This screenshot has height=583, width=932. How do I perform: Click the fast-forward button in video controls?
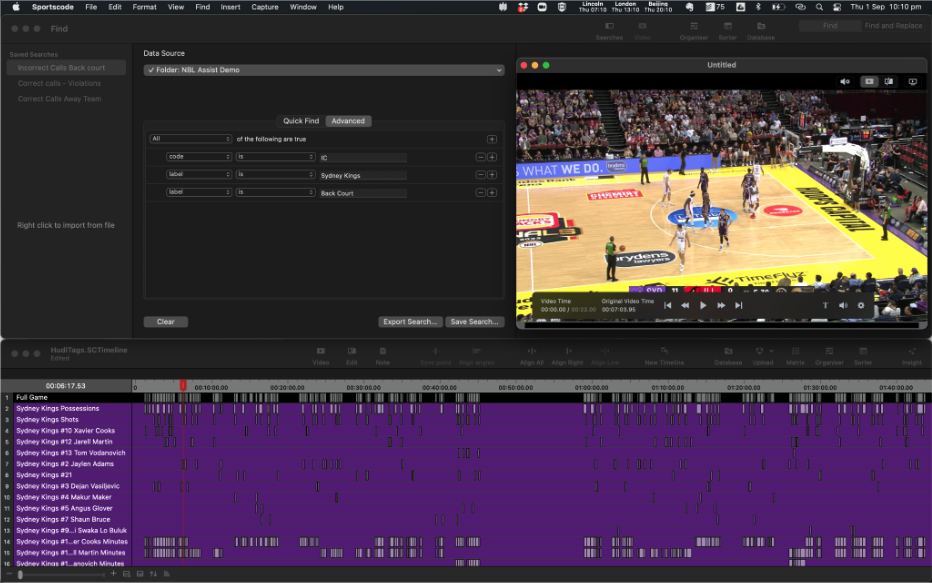(721, 305)
